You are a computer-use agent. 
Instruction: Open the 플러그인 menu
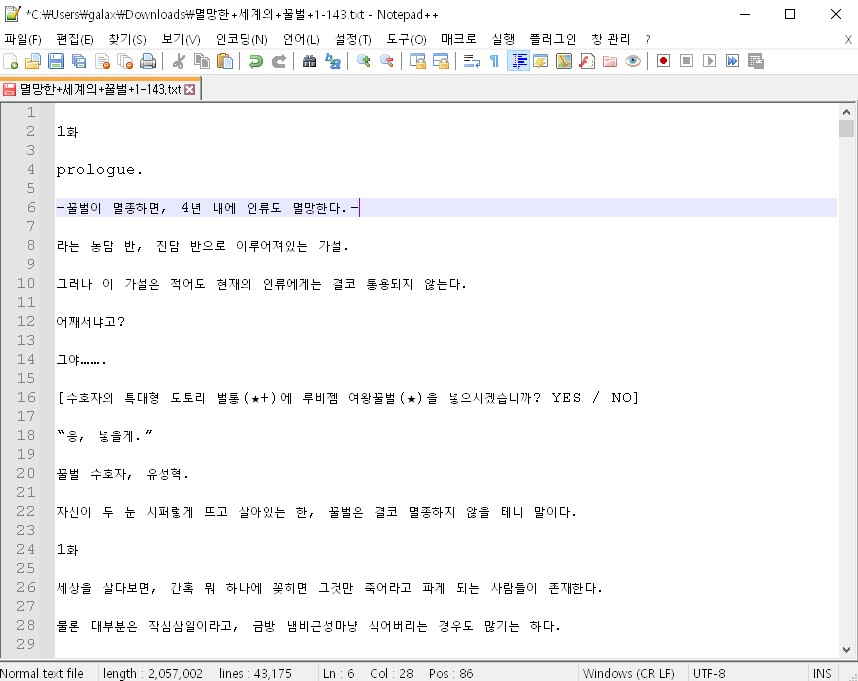click(553, 39)
